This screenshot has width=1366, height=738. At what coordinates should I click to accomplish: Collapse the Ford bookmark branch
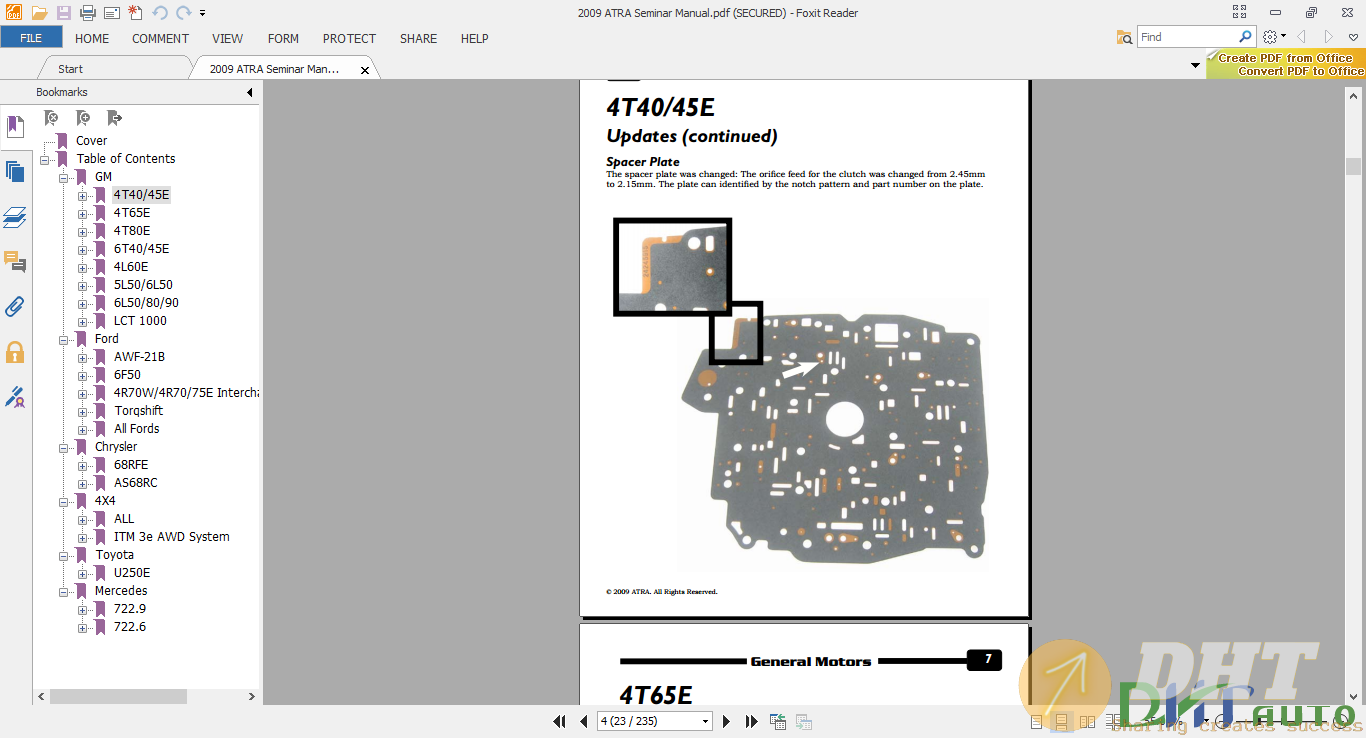click(63, 339)
